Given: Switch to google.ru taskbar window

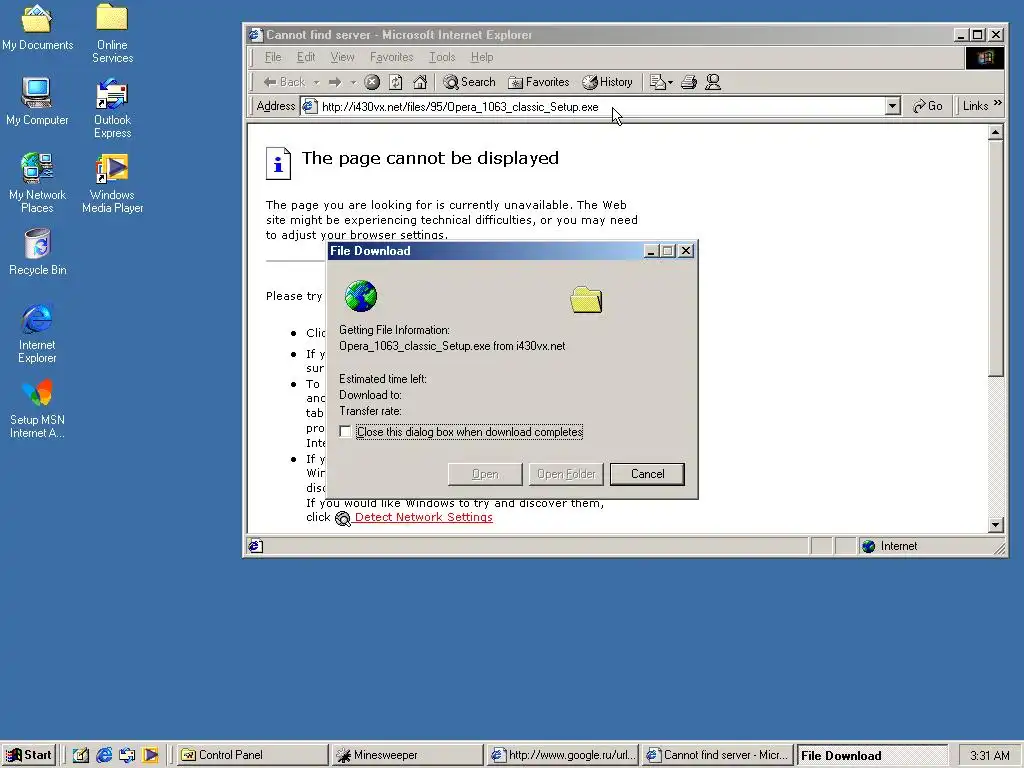Looking at the screenshot, I should coord(562,756).
